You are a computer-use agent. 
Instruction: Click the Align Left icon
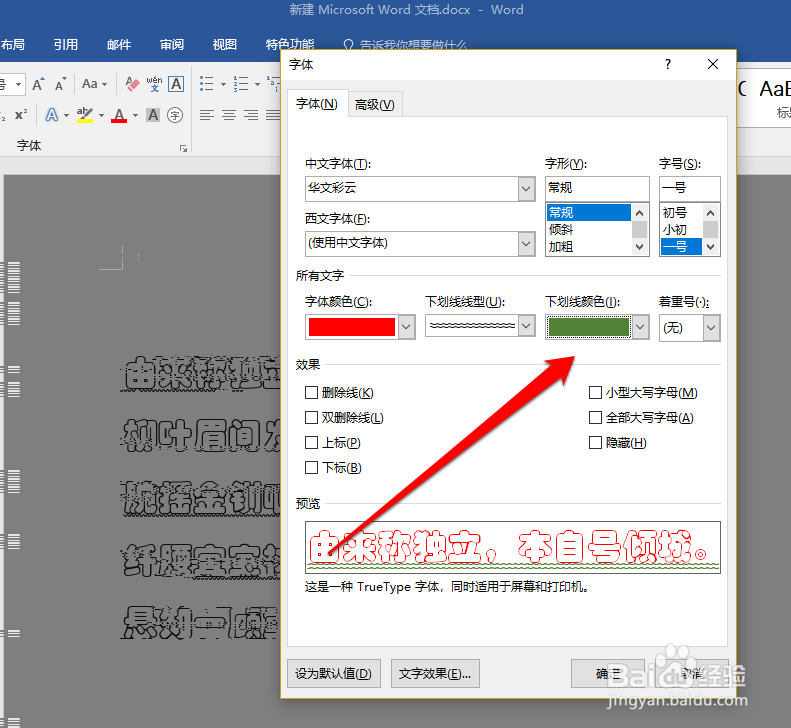[206, 115]
